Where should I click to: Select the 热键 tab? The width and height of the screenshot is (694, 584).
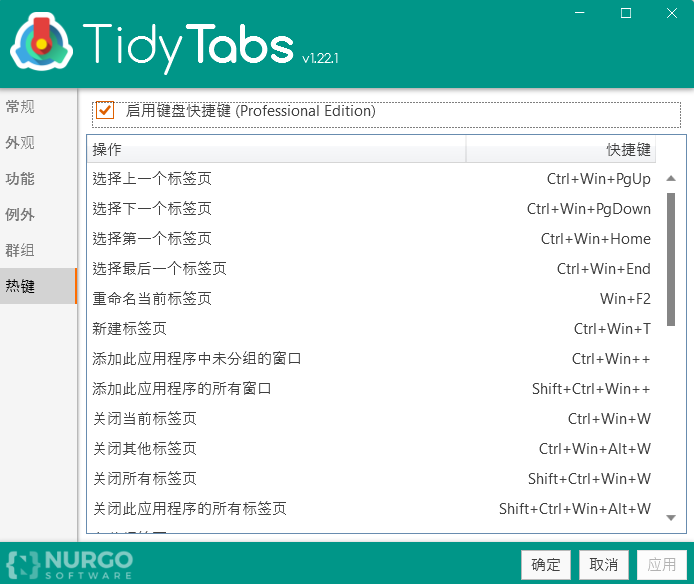coord(39,286)
